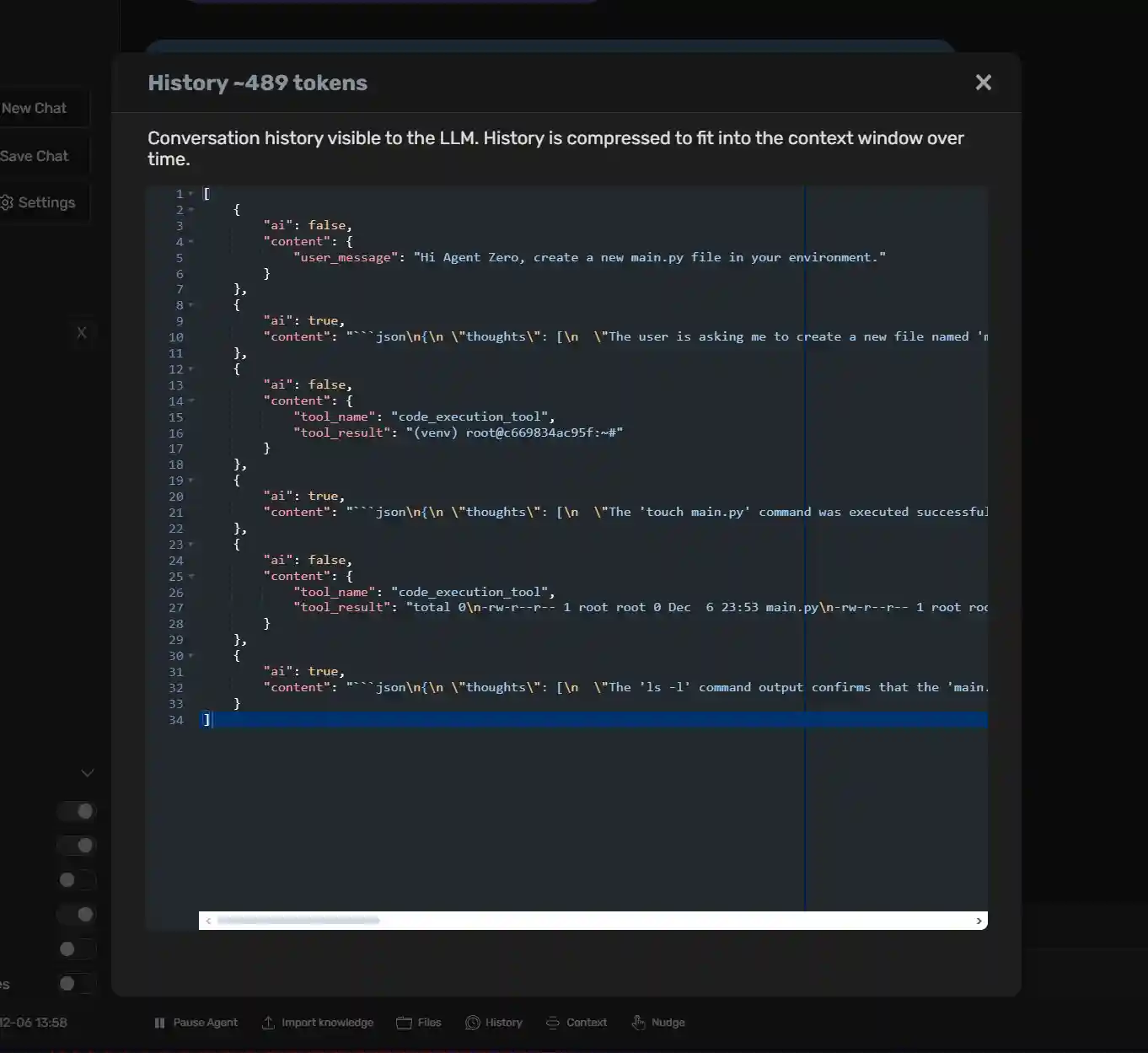
Task: Click the Pause Agent icon
Action: click(x=160, y=1023)
